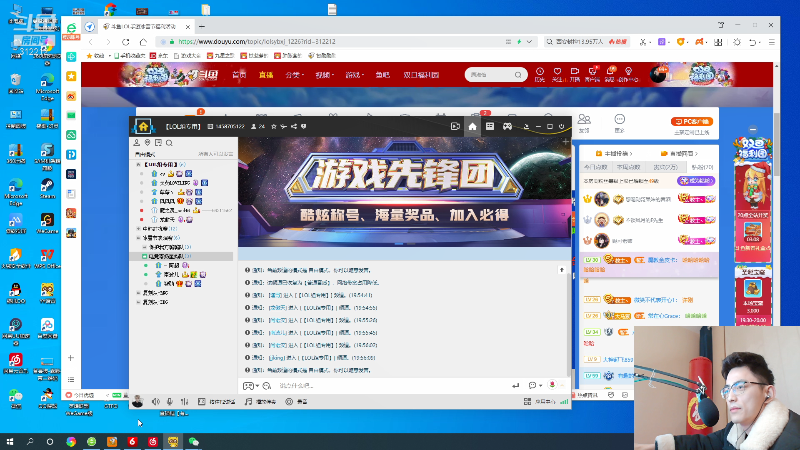Click the scissors screenshot icon in browser toolbar
The width and height of the screenshot is (800, 450).
point(643,42)
